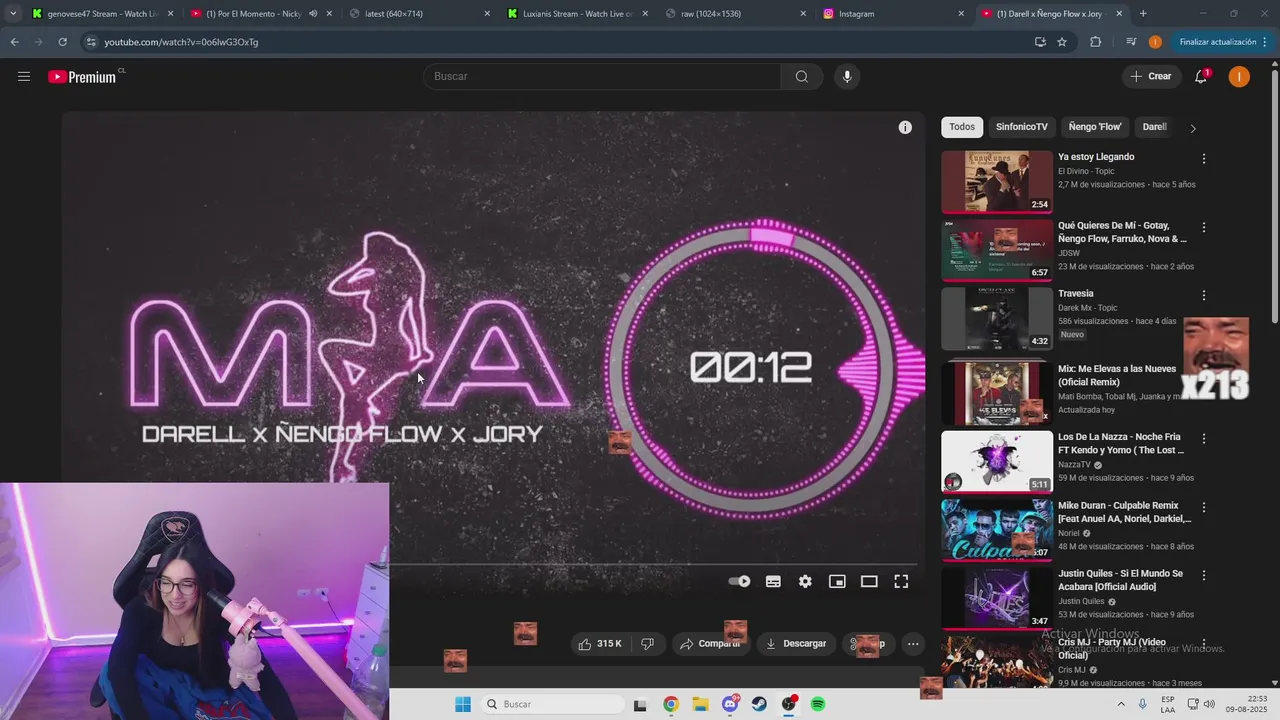Open Mix: Me Elevas a las Nueves thumbnail
Viewport: 1280px width, 720px height.
(997, 393)
